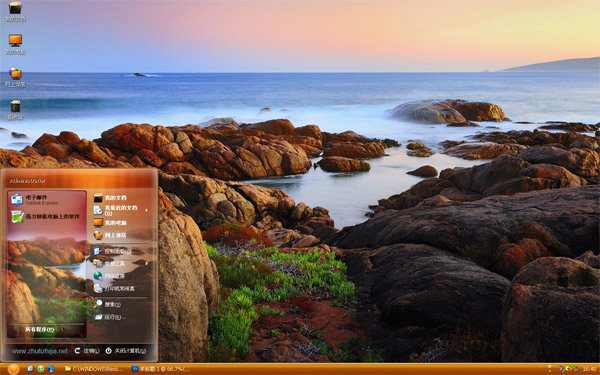This screenshot has width=600, height=375.
Task: Click the log off button
Action: tap(87, 351)
